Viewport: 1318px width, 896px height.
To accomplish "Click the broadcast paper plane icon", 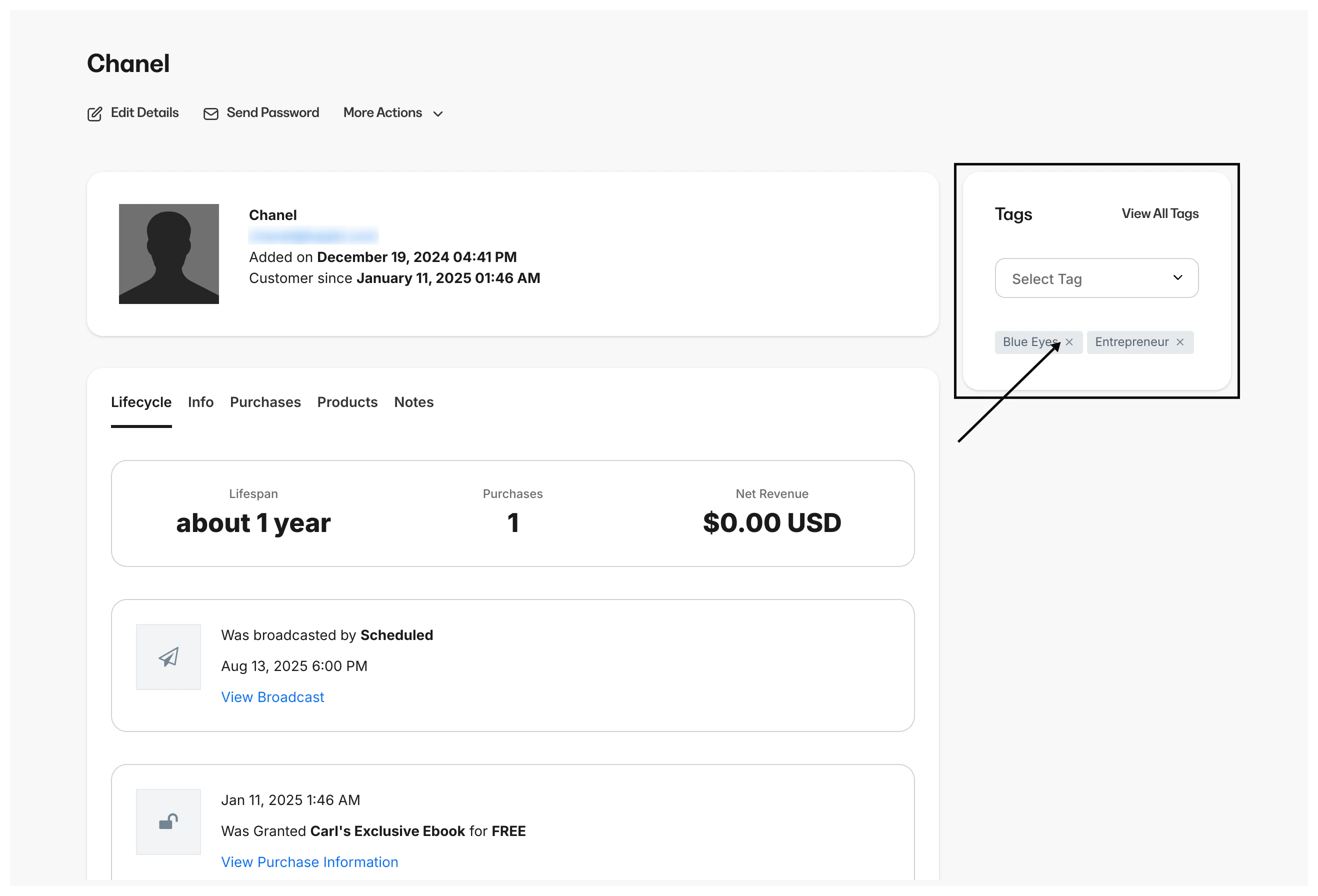I will tap(168, 656).
